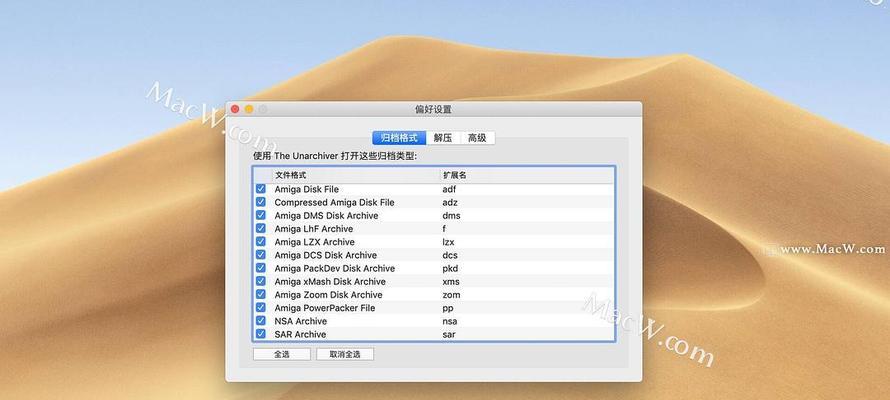Click the 扩展名 column header
Screen dimensions: 890x400
click(x=527, y=175)
